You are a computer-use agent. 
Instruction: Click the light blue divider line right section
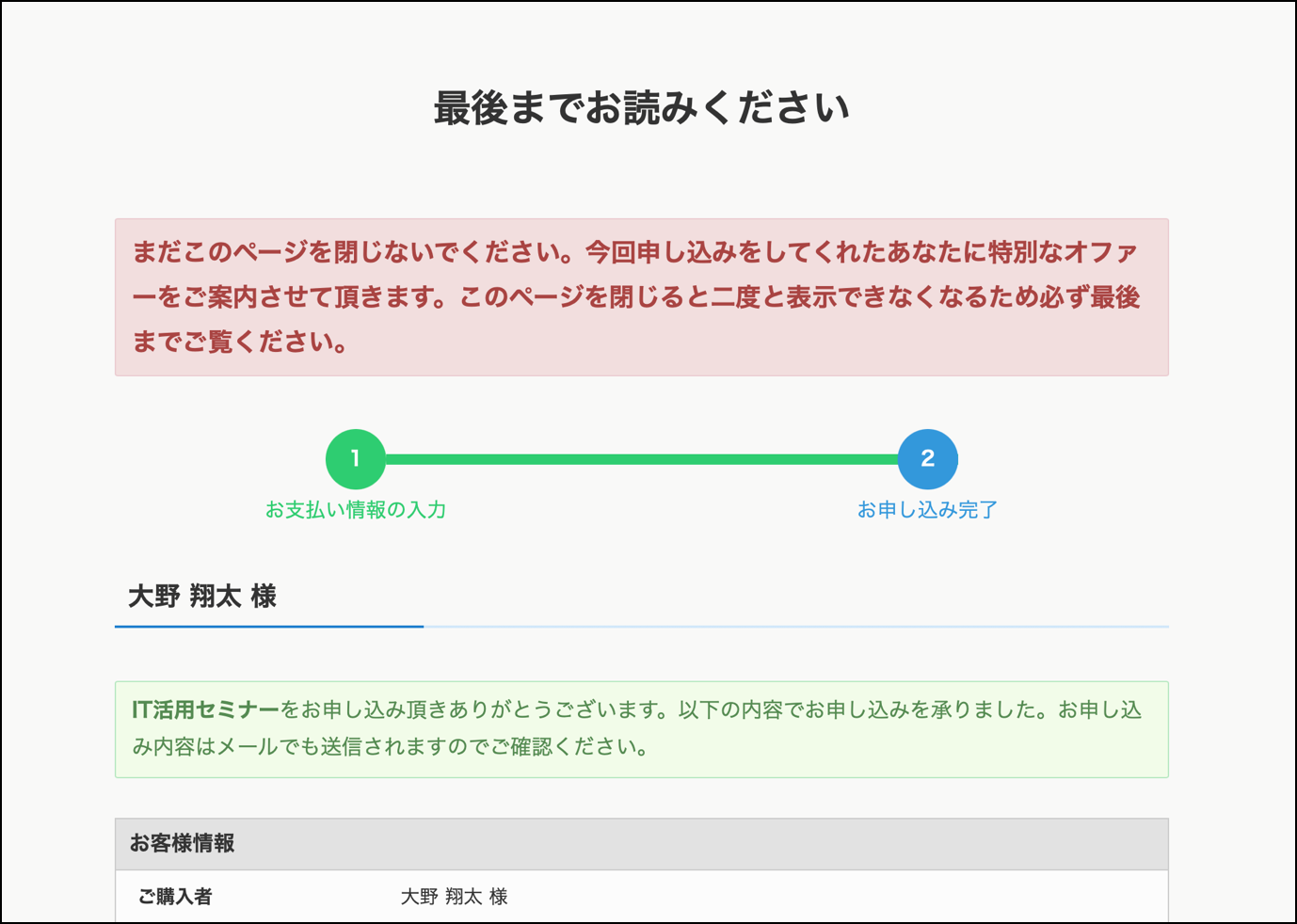795,626
